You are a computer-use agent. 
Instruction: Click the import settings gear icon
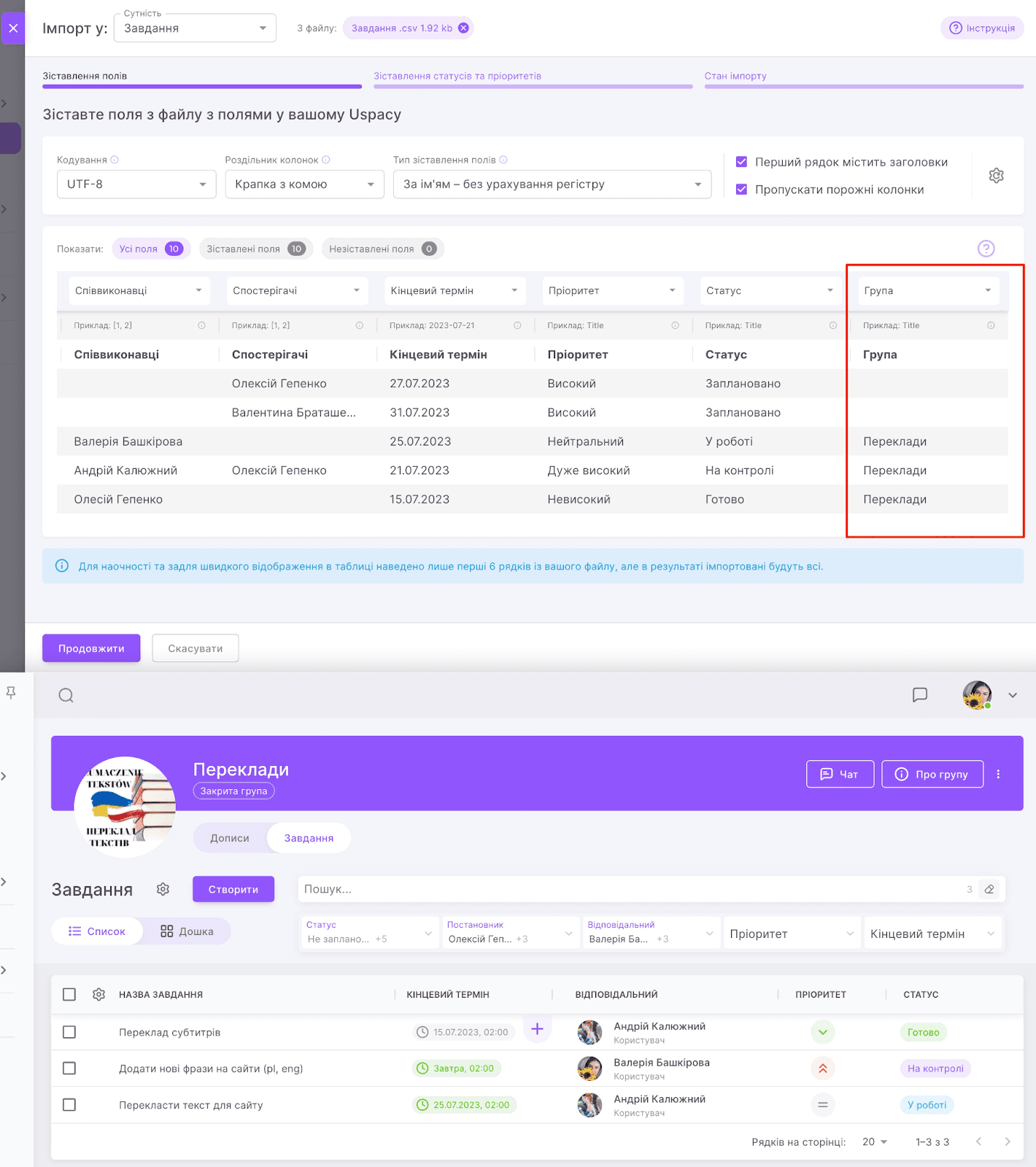click(996, 176)
